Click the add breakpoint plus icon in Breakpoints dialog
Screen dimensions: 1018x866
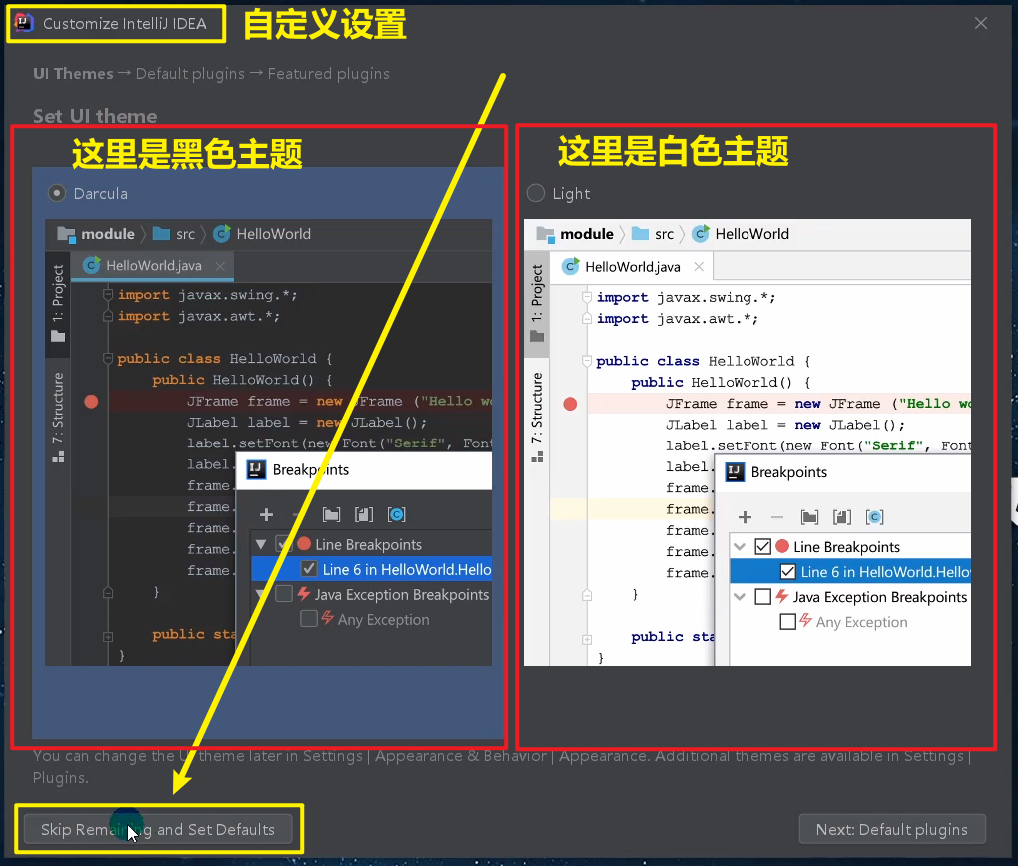click(264, 514)
